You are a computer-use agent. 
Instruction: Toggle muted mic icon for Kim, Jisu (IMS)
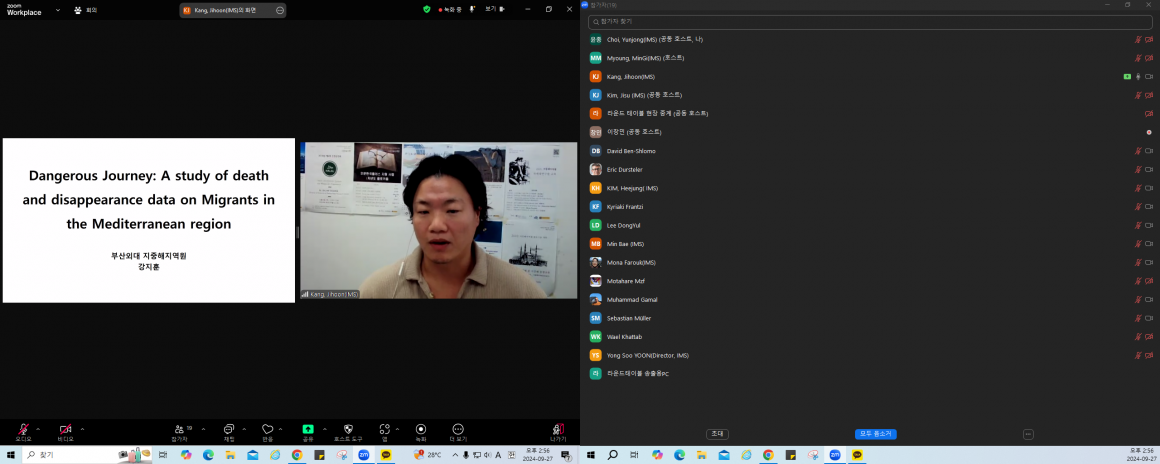point(1138,95)
